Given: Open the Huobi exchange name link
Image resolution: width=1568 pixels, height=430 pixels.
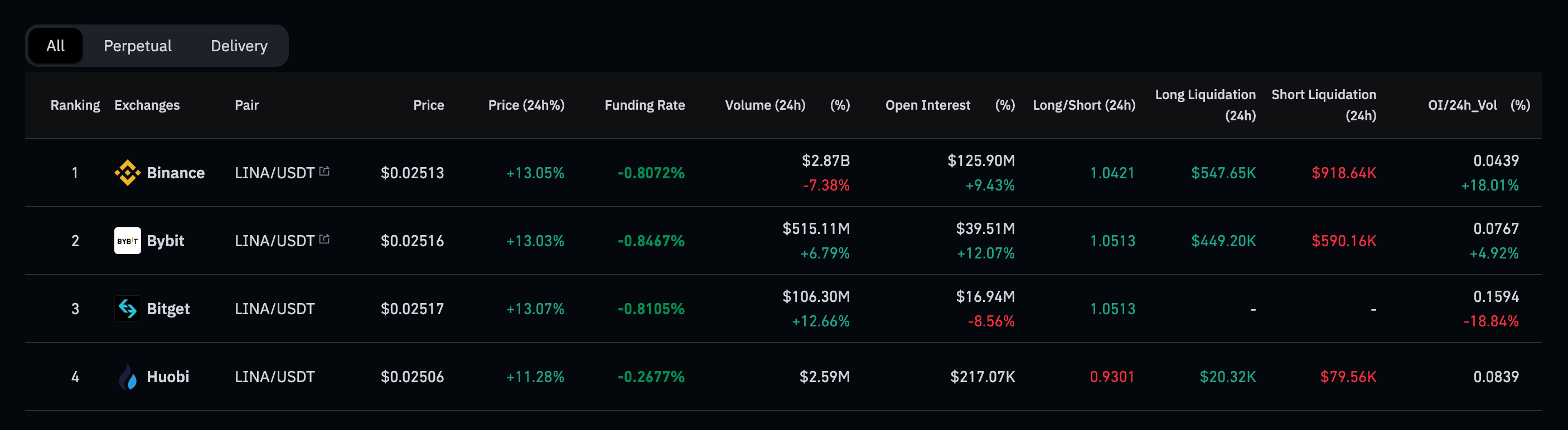Looking at the screenshot, I should [168, 377].
